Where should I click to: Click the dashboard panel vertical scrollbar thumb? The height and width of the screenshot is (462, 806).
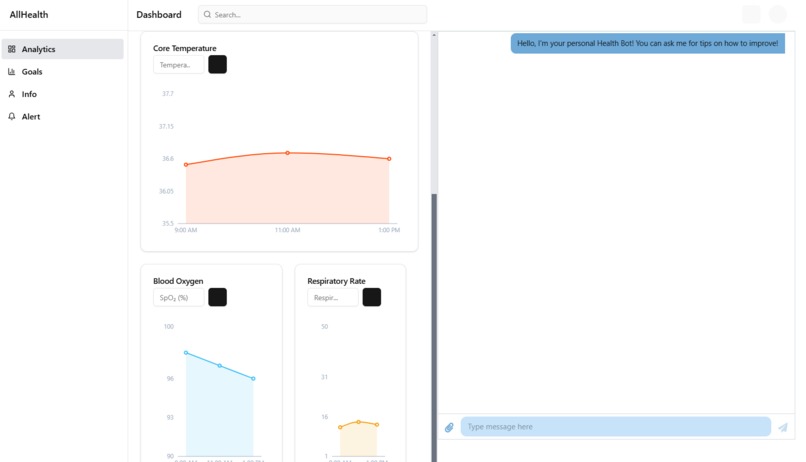[x=434, y=327]
